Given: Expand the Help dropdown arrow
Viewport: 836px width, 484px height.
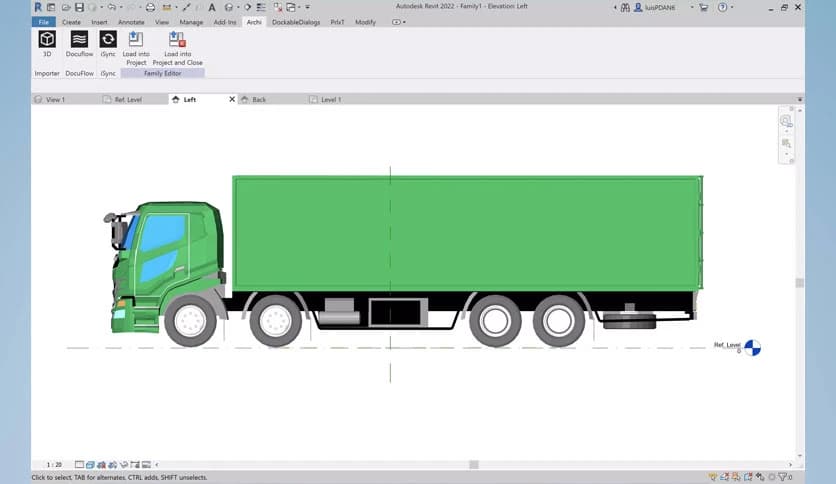Looking at the screenshot, I should pos(732,7).
